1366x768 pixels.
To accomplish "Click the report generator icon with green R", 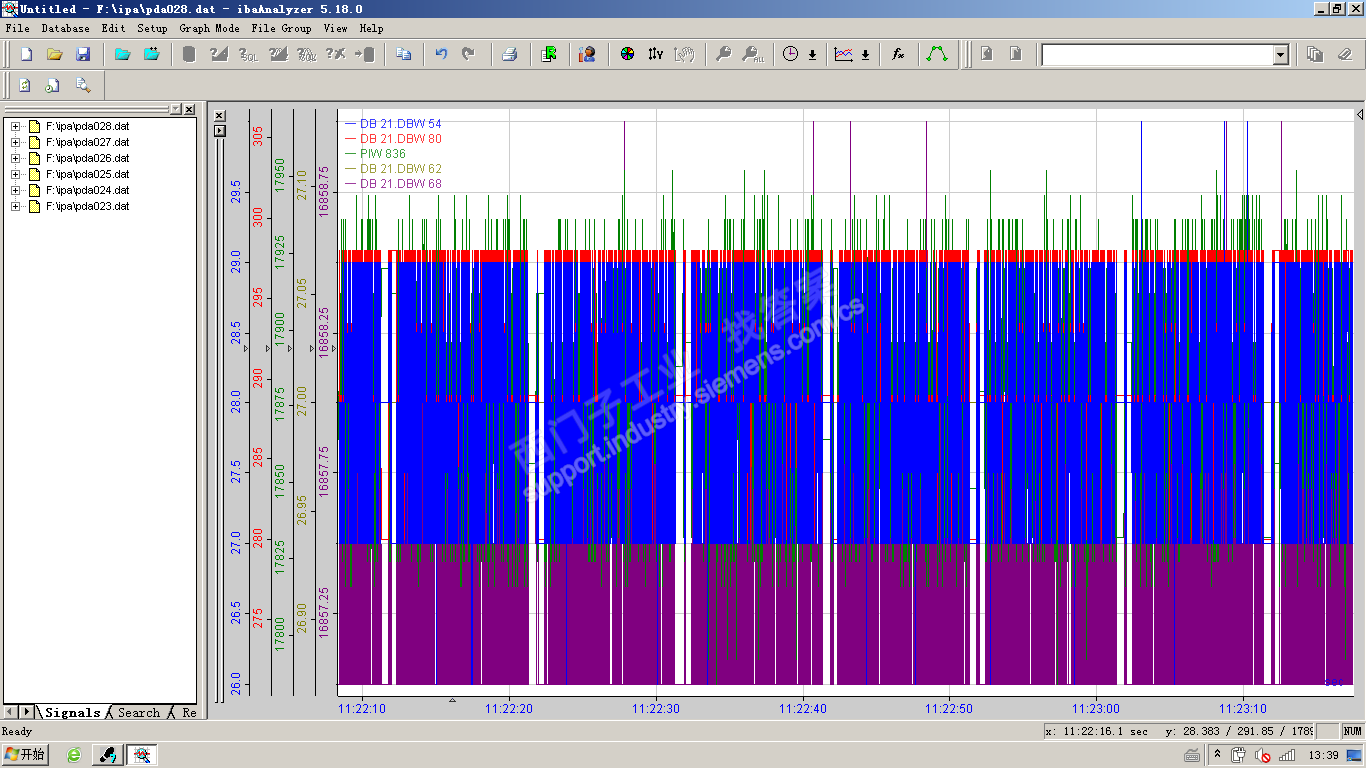I will pos(549,54).
